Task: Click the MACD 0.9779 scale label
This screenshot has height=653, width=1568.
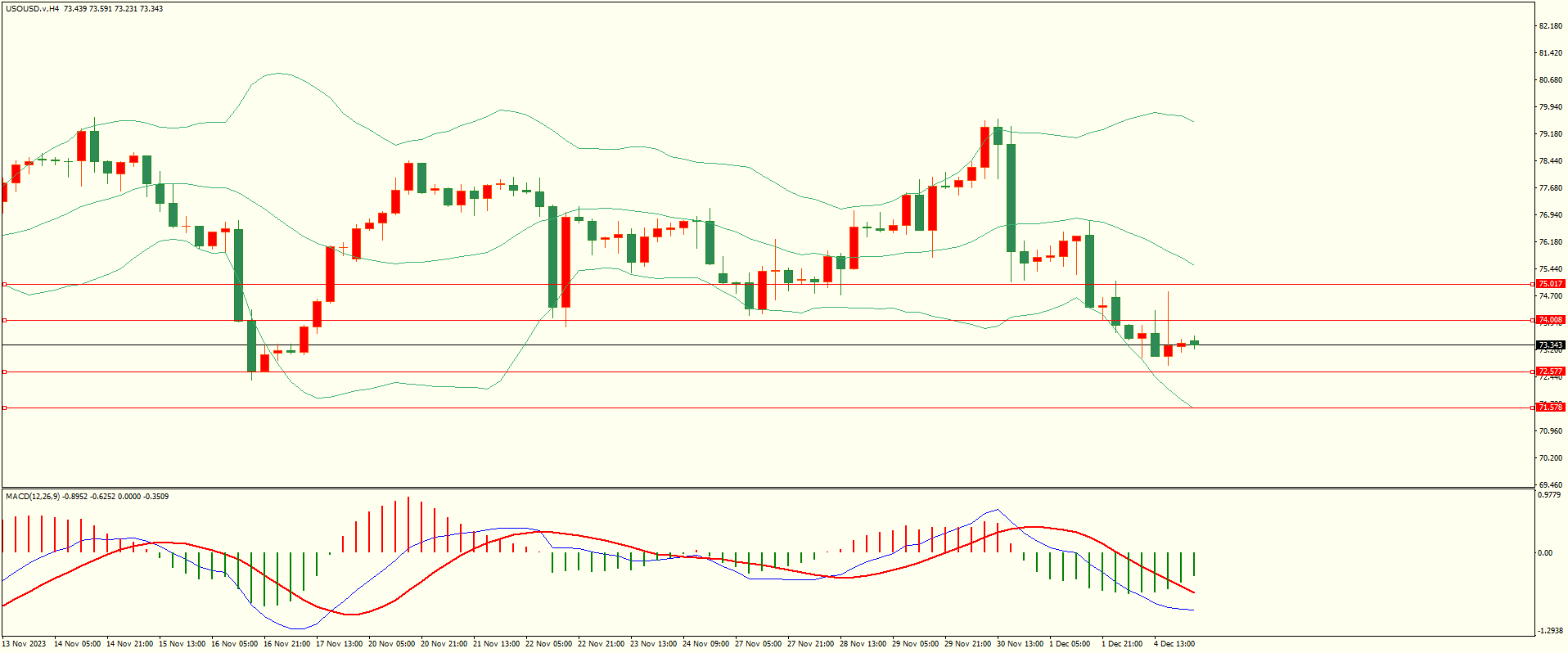Action: coord(1550,495)
